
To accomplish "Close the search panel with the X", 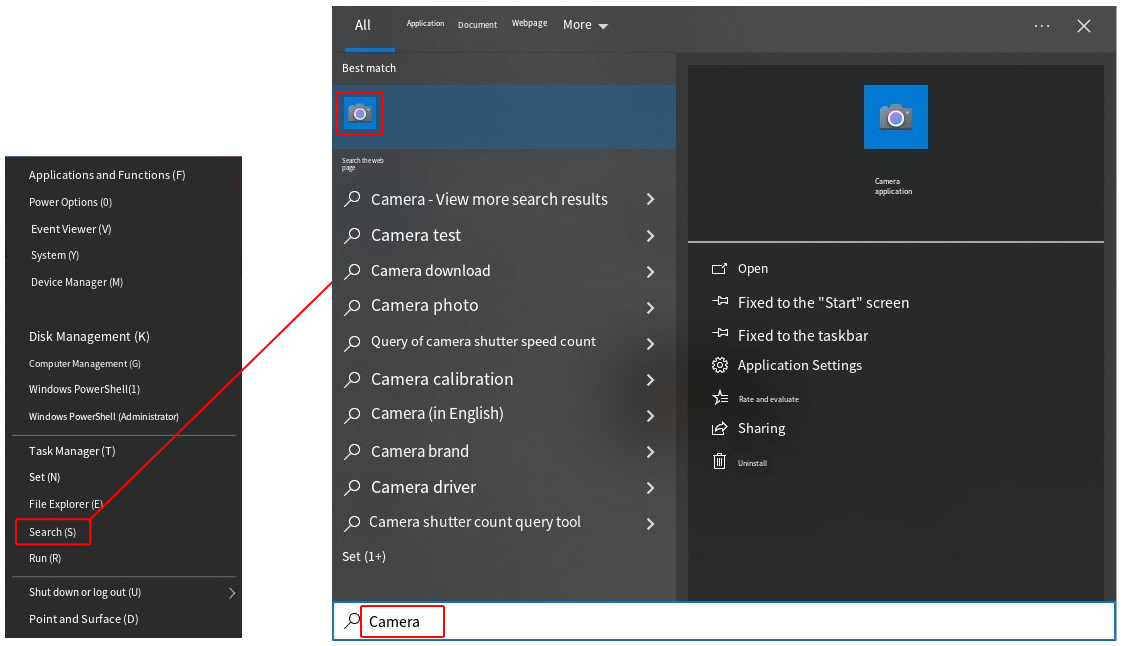I will pos(1083,26).
